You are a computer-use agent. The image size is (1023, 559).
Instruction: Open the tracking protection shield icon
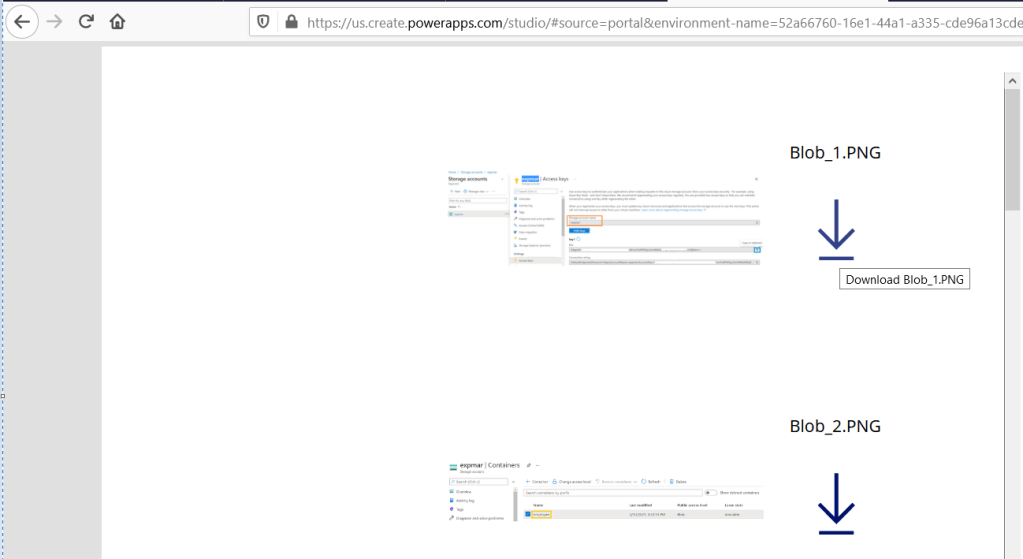264,21
